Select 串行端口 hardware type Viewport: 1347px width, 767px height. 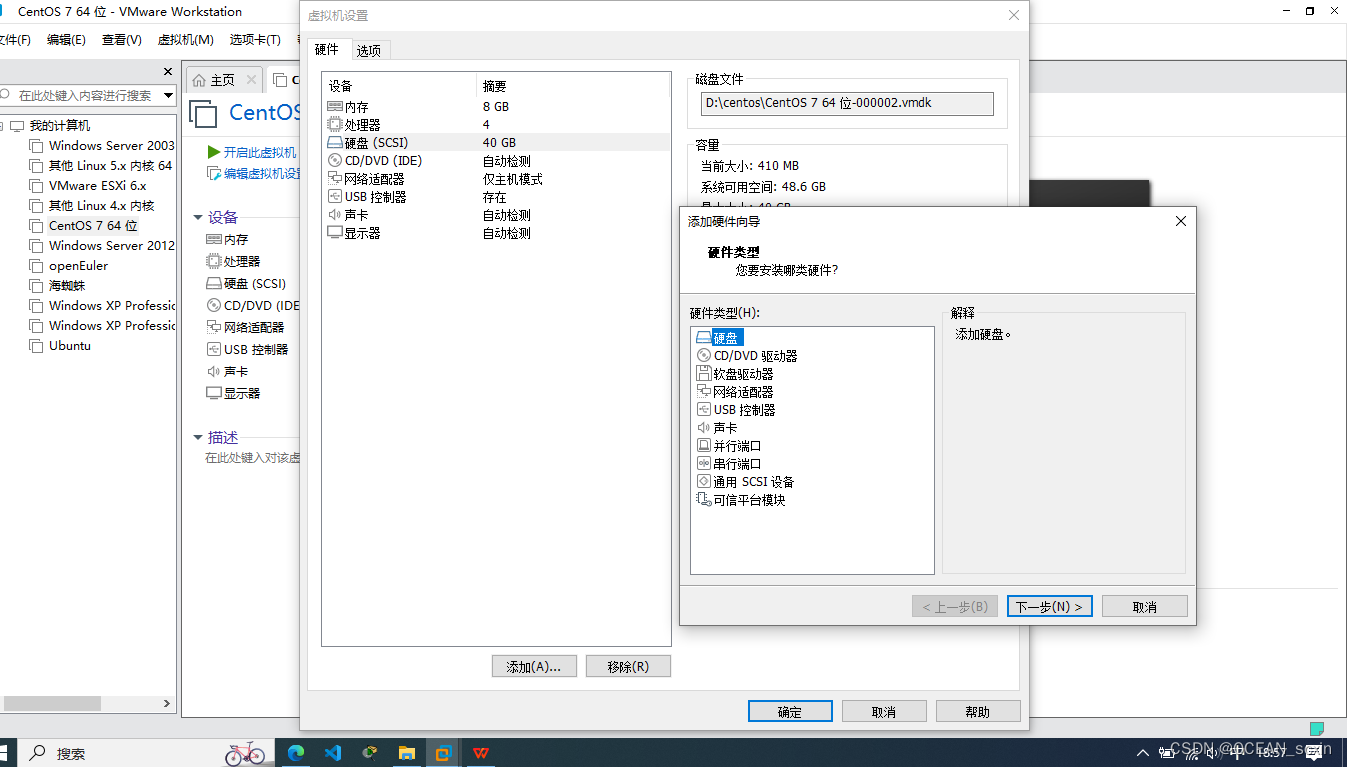(729, 464)
